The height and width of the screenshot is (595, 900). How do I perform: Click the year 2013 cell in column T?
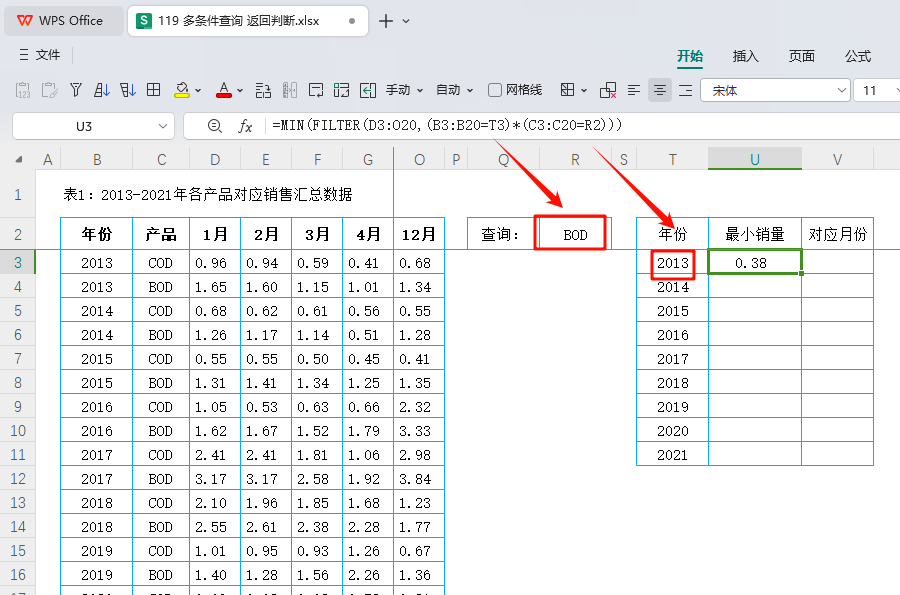[673, 262]
